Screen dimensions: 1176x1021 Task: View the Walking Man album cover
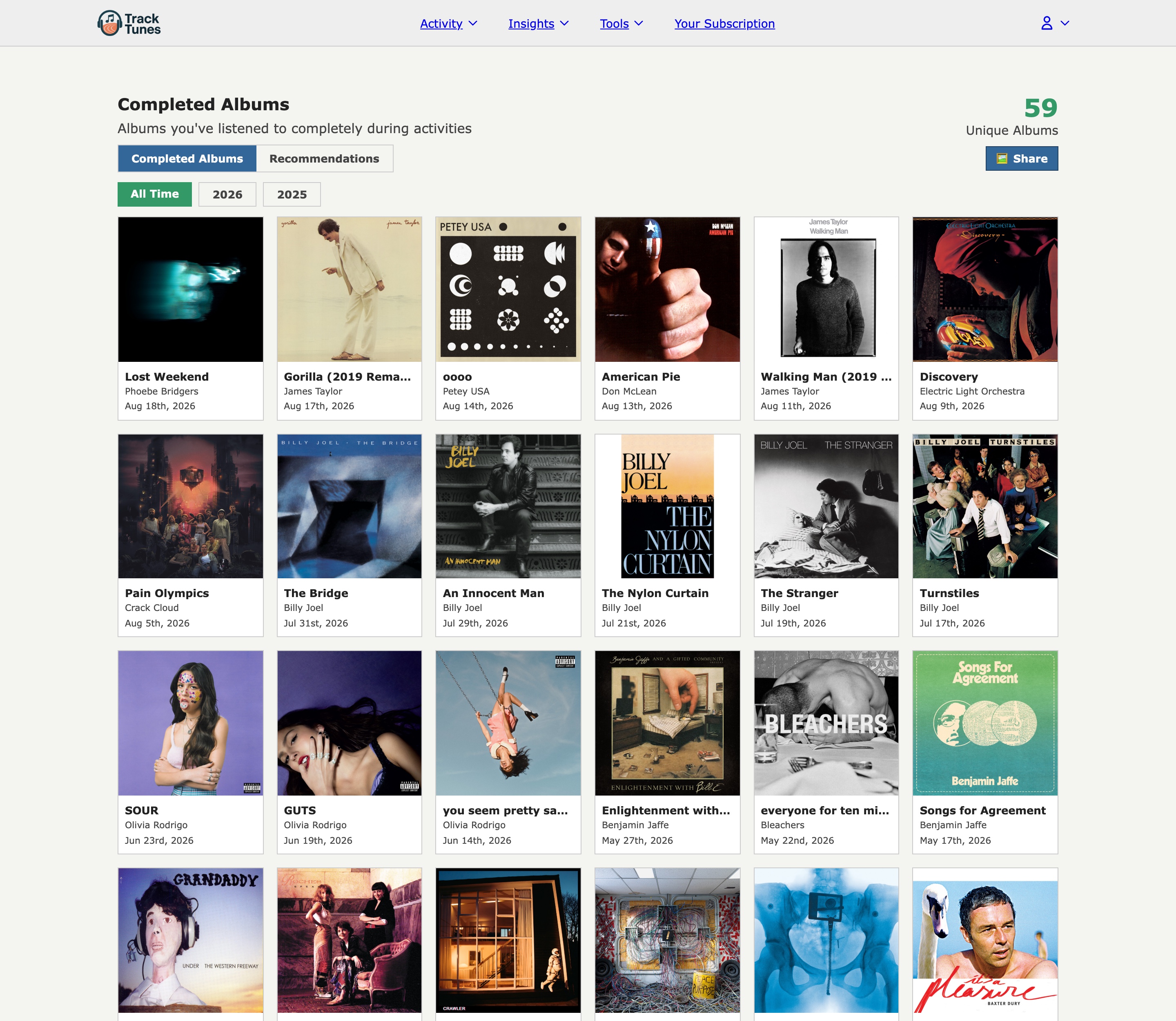pyautogui.click(x=826, y=290)
